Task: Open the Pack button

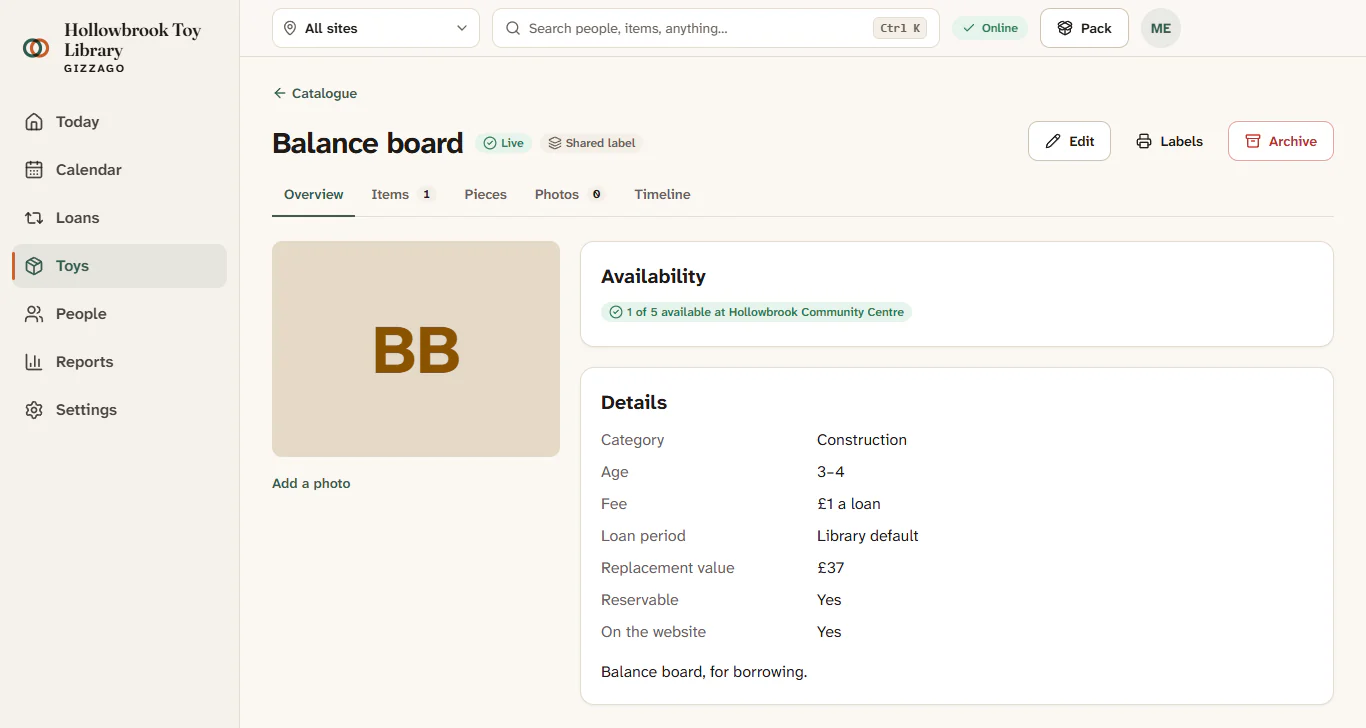Action: 1084,28
